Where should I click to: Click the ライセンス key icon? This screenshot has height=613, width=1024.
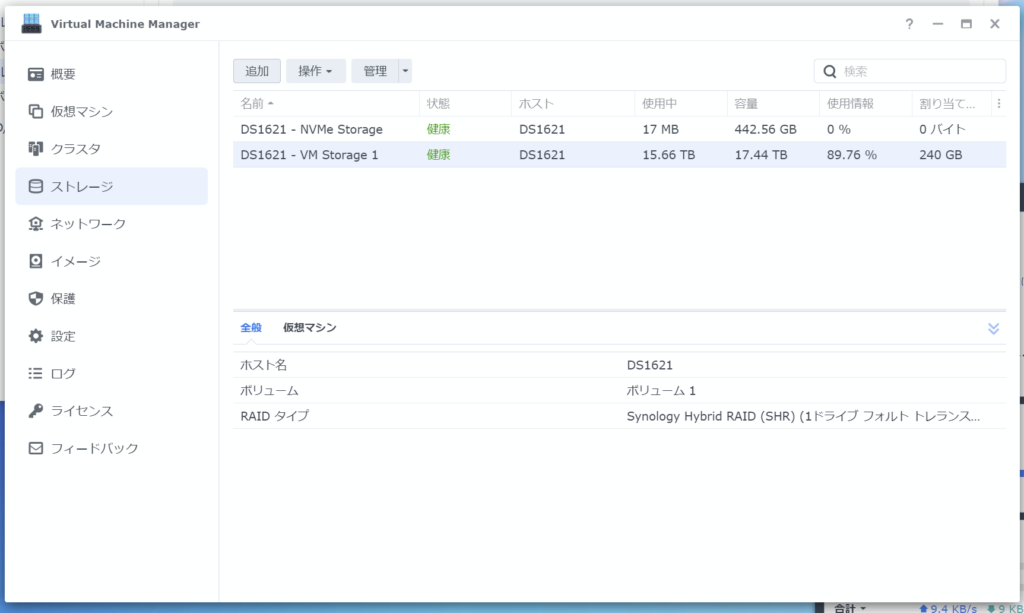pyautogui.click(x=35, y=411)
